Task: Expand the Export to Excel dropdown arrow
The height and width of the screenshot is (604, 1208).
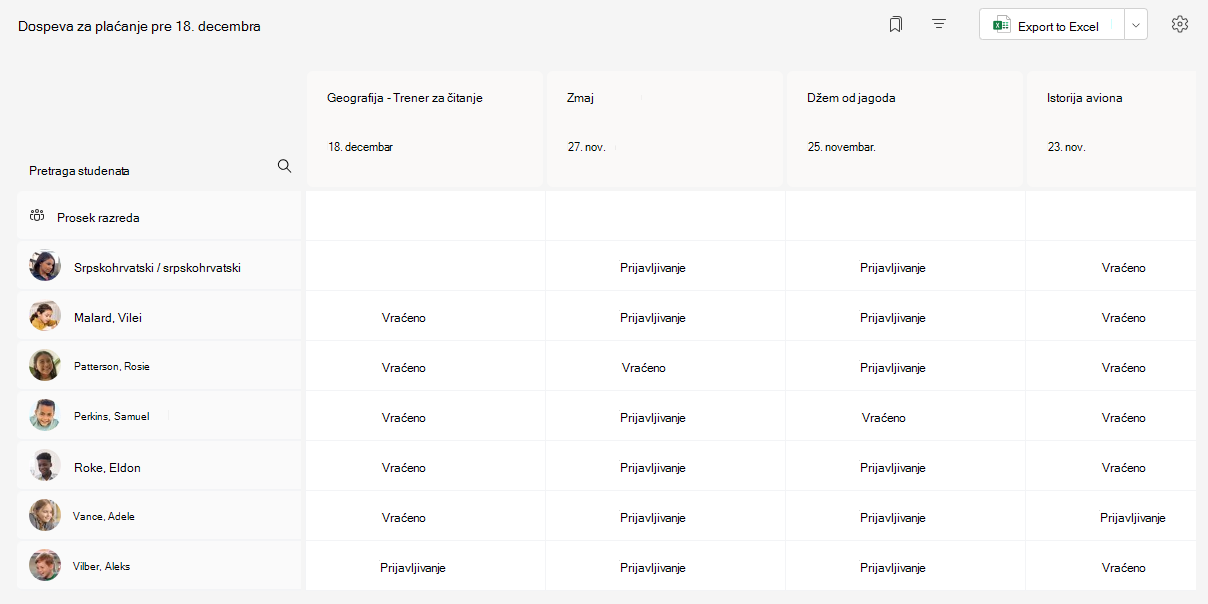Action: point(1135,26)
